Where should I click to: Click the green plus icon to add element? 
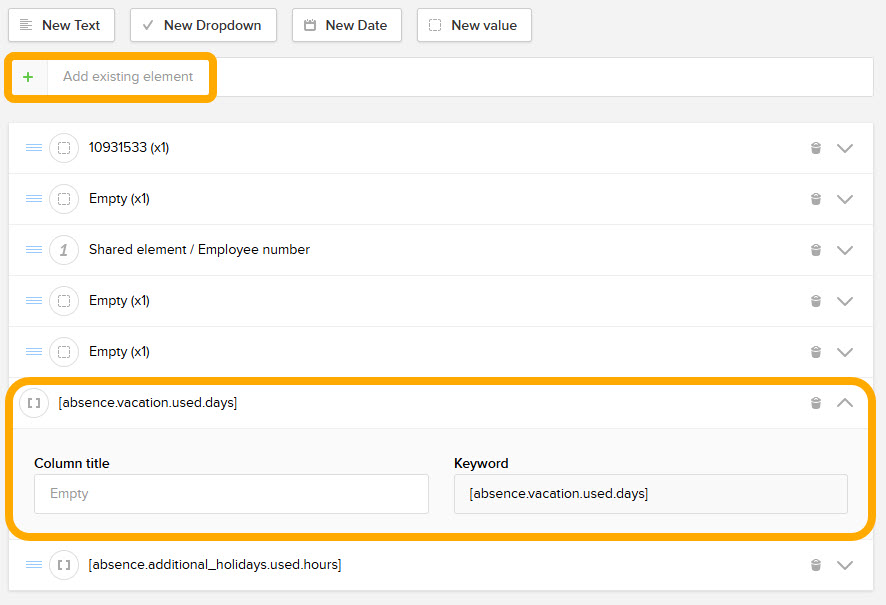(28, 77)
